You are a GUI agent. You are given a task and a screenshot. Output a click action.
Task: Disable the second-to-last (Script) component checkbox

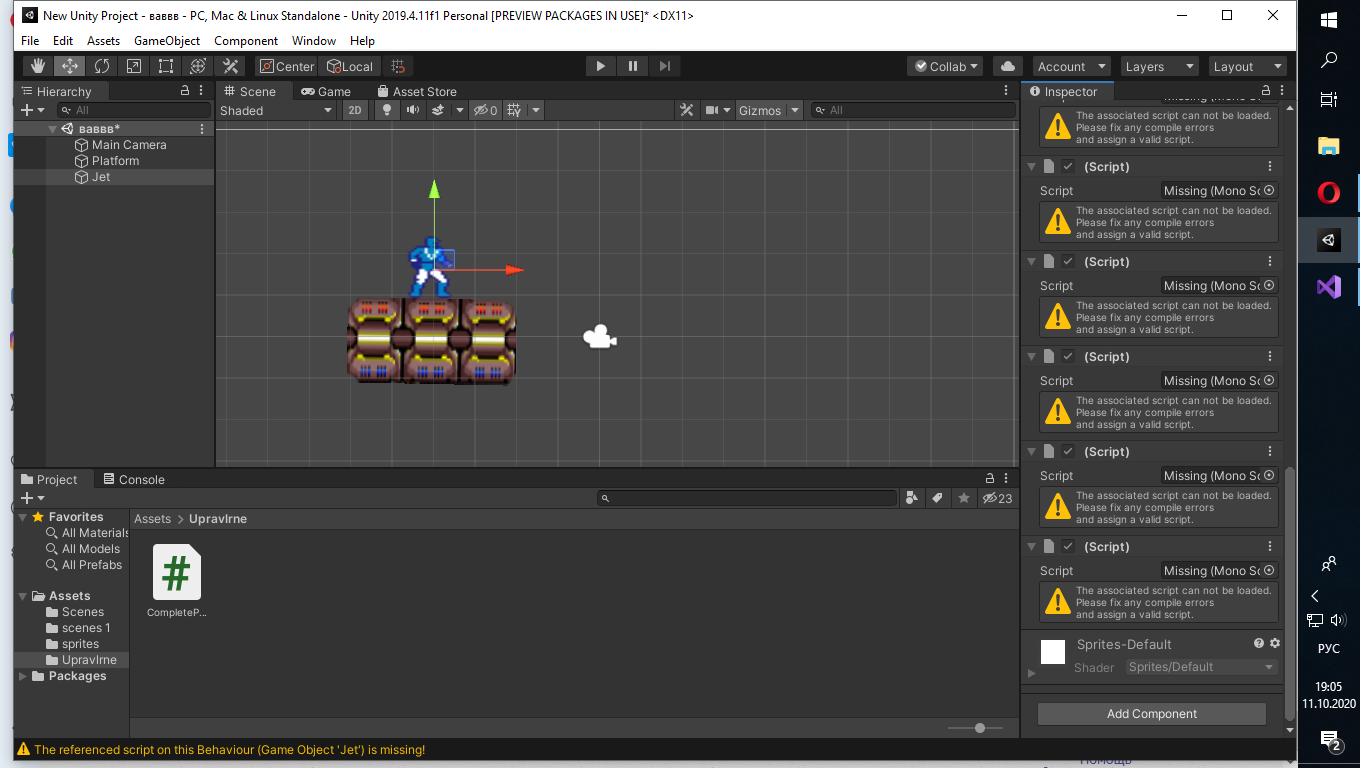coord(1068,451)
